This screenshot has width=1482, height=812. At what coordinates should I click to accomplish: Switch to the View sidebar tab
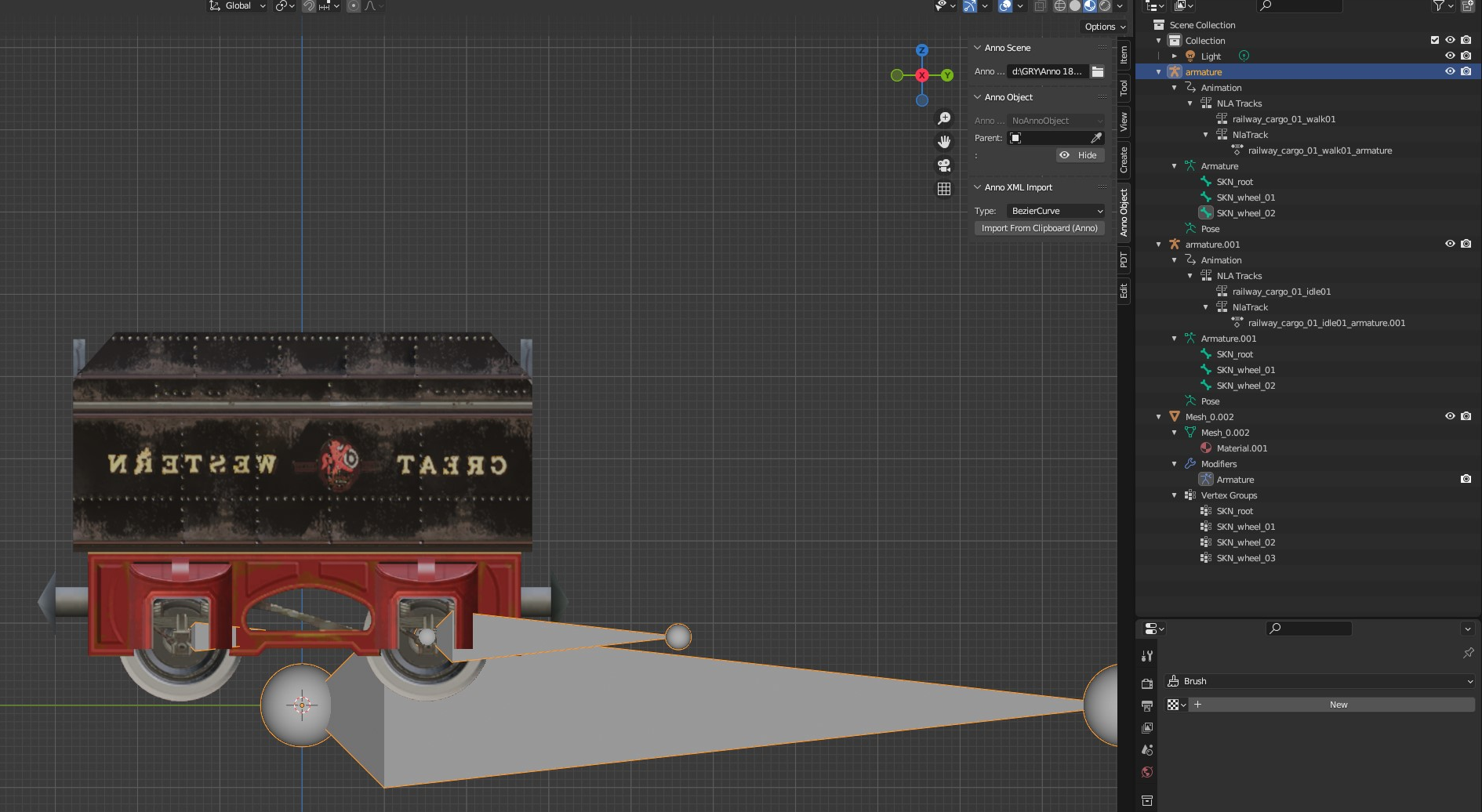tap(1124, 121)
